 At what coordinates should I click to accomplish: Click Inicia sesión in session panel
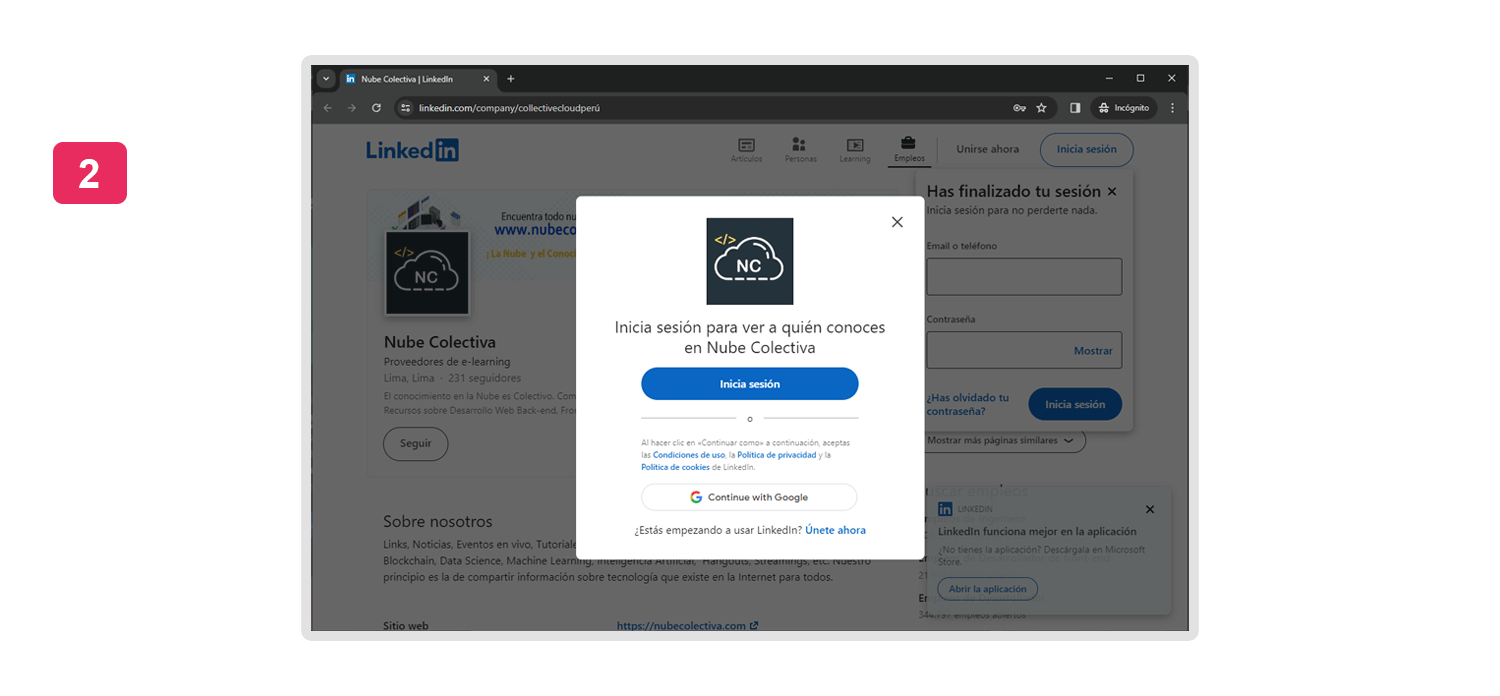click(1075, 404)
